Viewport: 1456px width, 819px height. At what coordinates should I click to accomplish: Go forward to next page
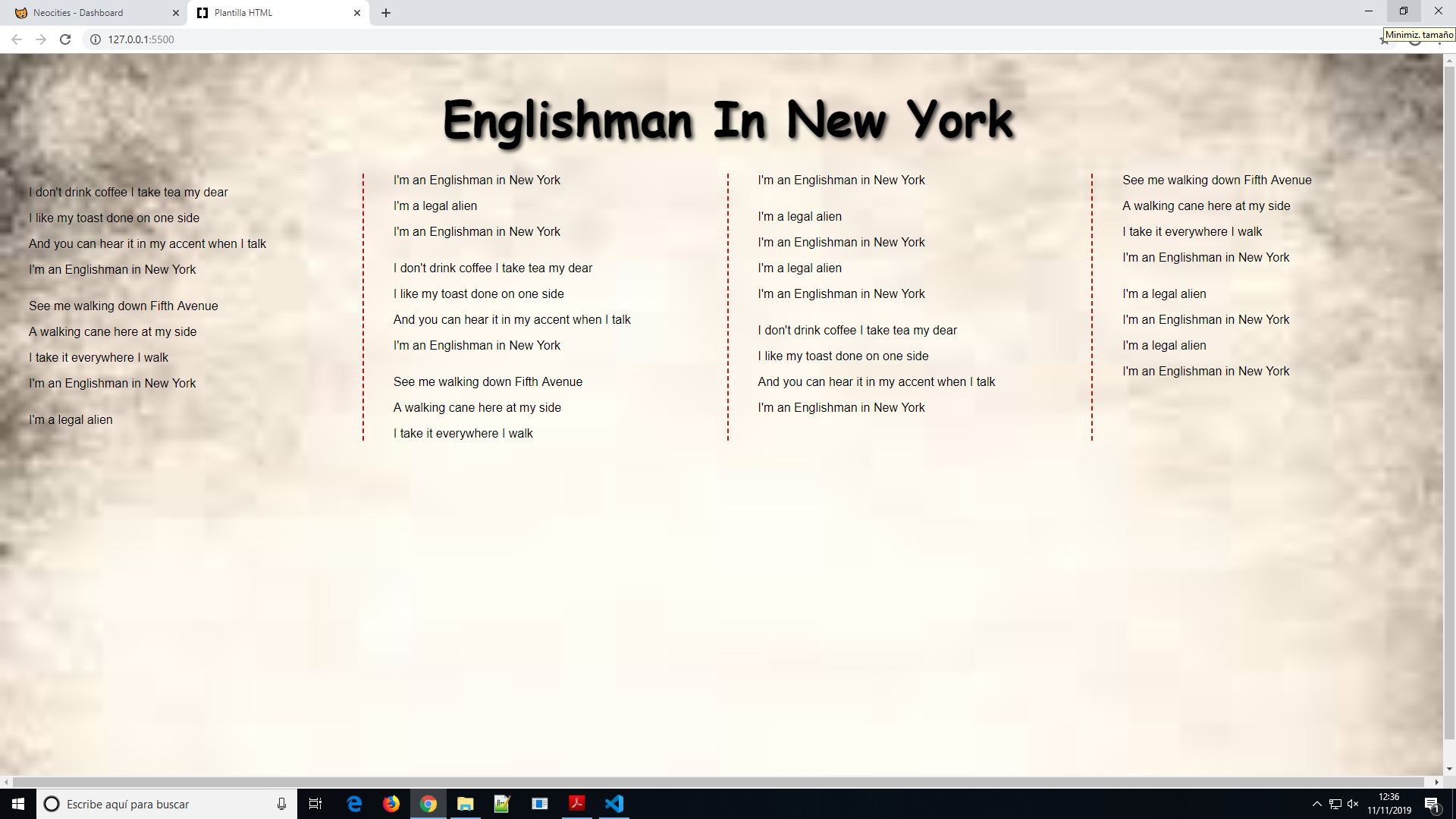41,39
